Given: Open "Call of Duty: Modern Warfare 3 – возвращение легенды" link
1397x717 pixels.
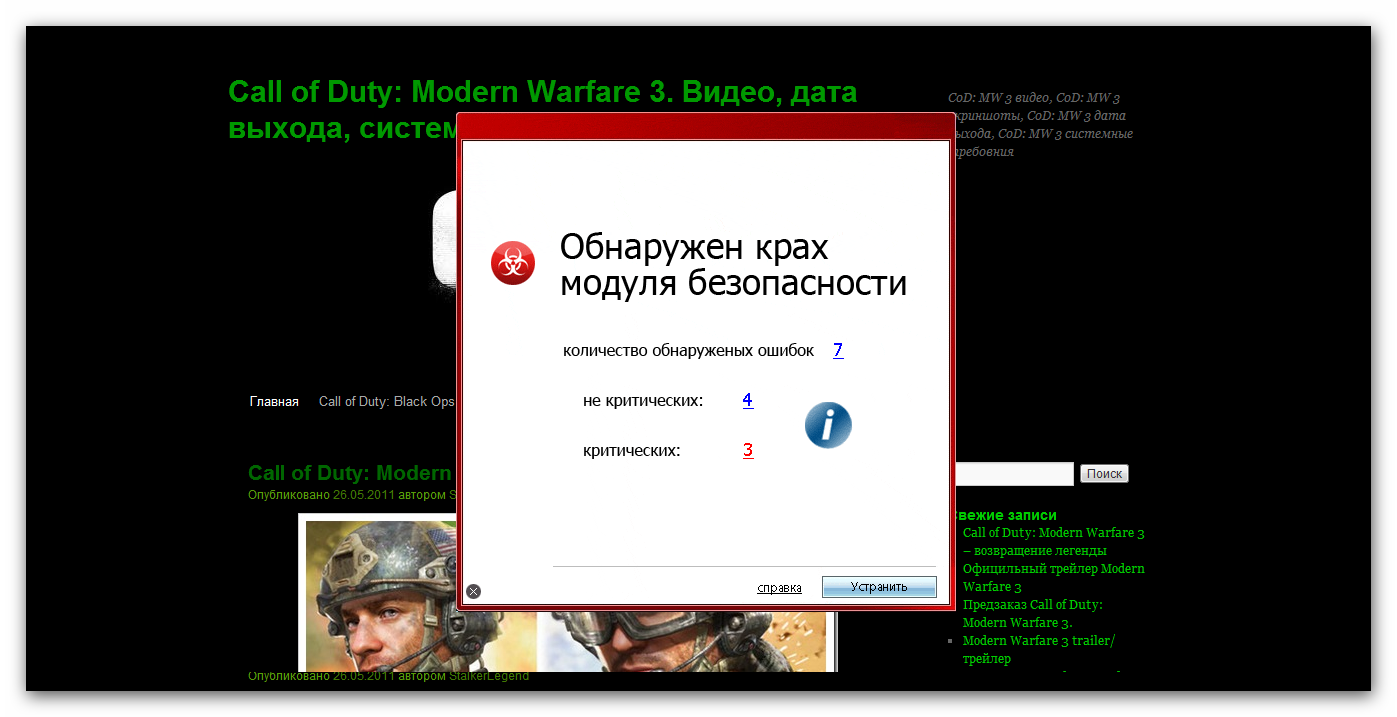Looking at the screenshot, I should pos(1054,542).
